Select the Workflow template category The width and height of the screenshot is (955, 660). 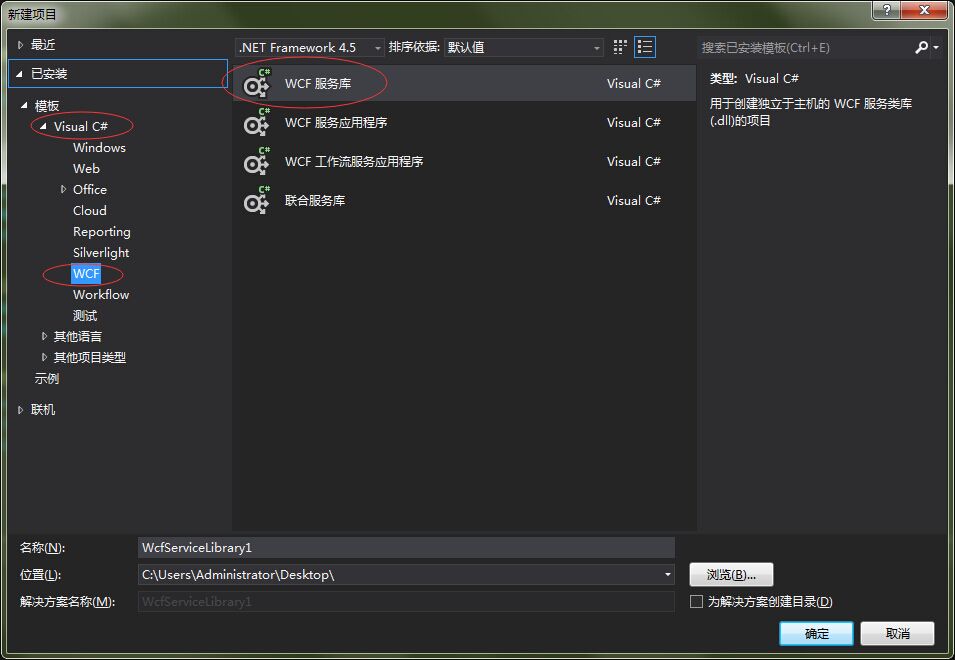101,295
